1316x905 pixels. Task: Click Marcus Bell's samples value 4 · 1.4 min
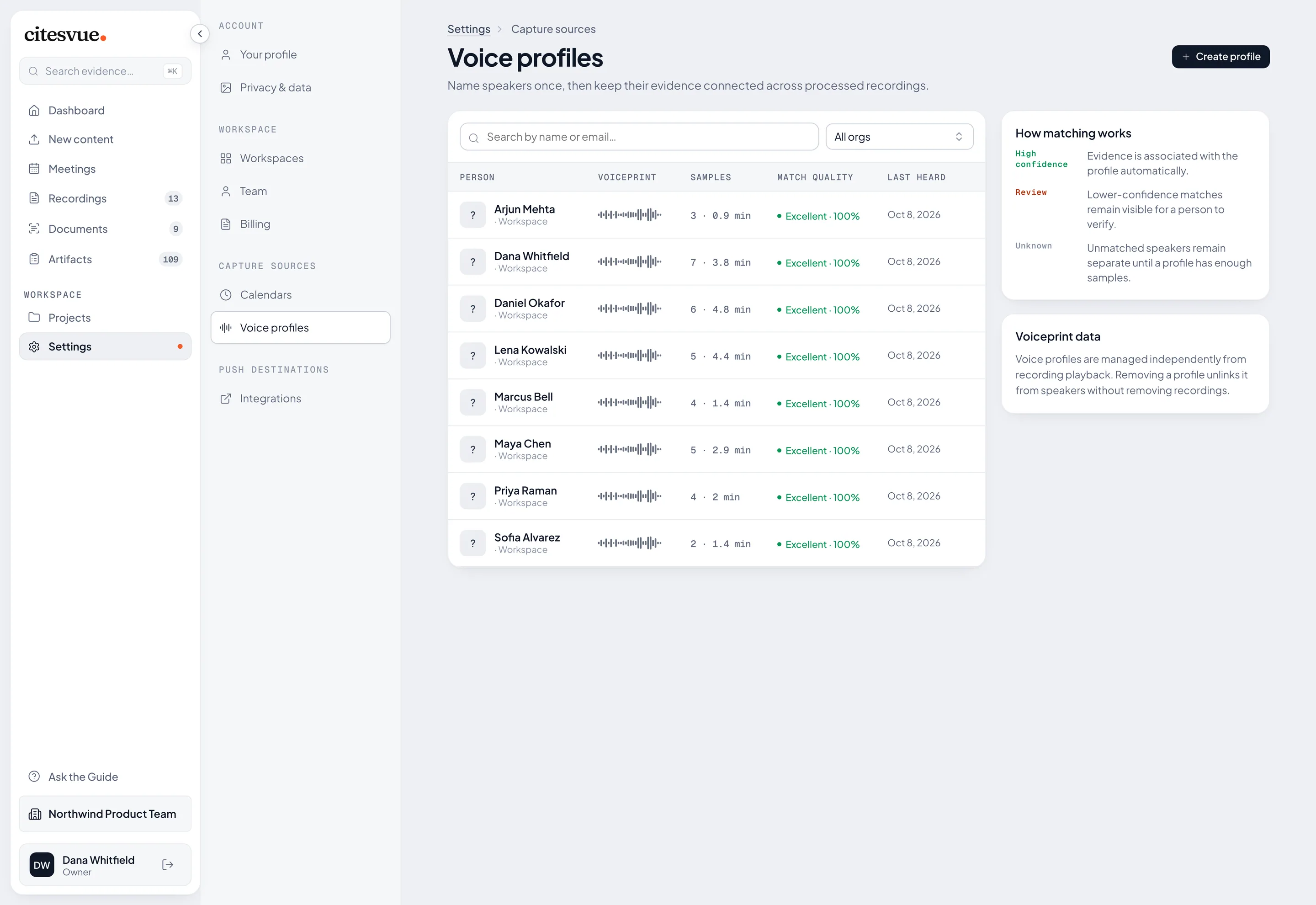[720, 403]
